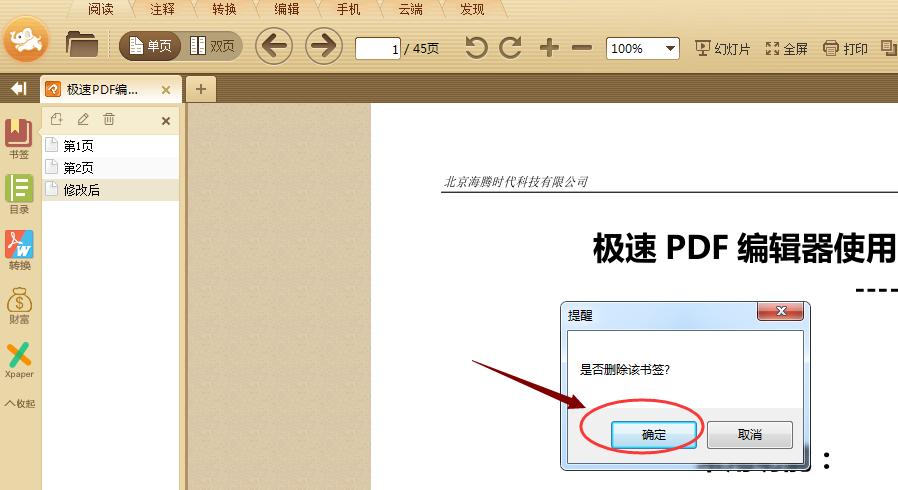Click the page number input field

(x=377, y=49)
